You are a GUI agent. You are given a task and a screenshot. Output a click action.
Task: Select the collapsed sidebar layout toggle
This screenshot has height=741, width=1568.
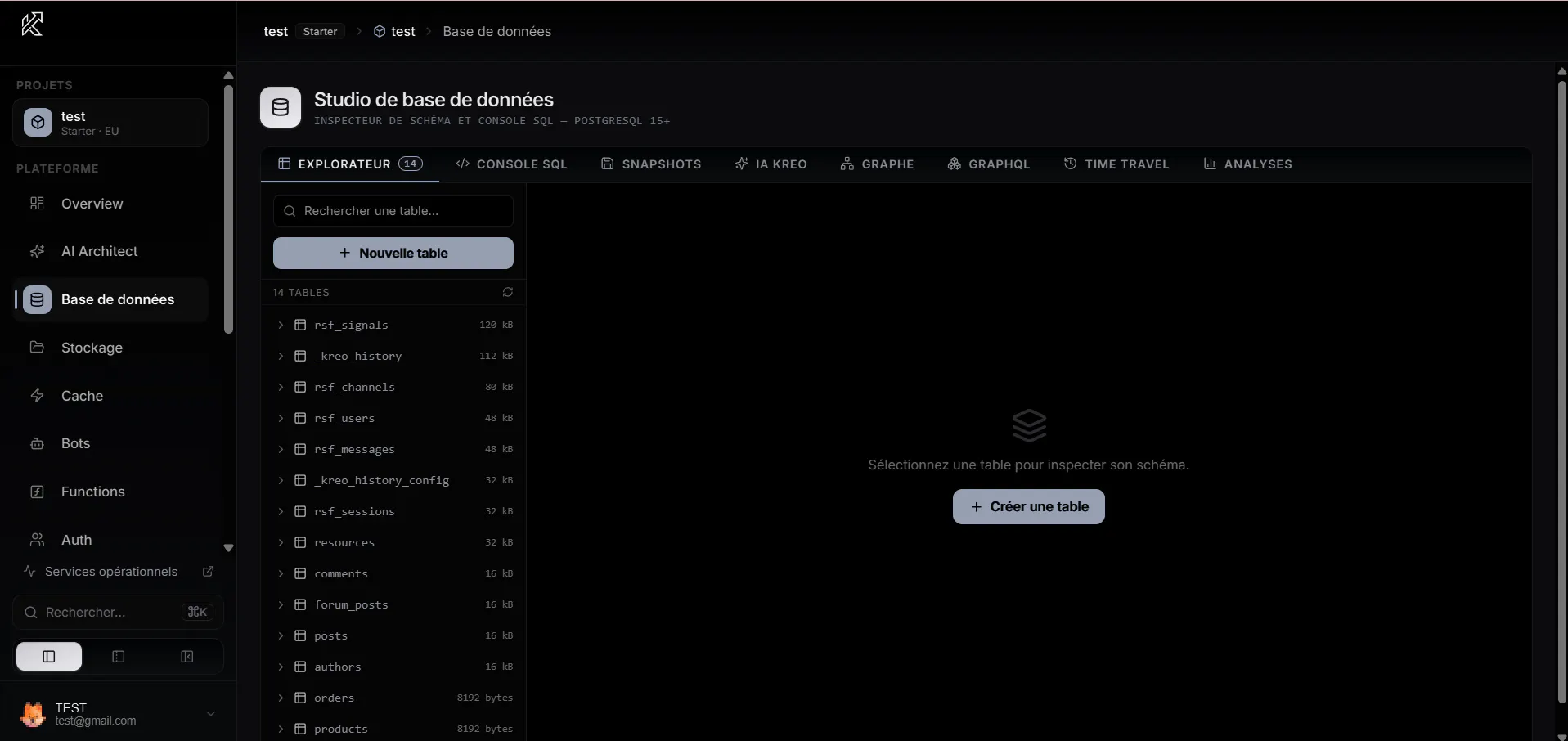coord(187,657)
